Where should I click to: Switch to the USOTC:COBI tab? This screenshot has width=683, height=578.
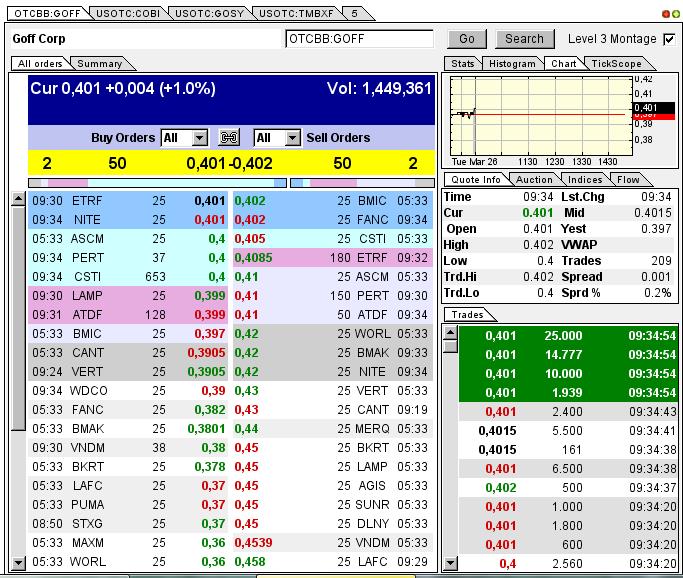coord(128,14)
